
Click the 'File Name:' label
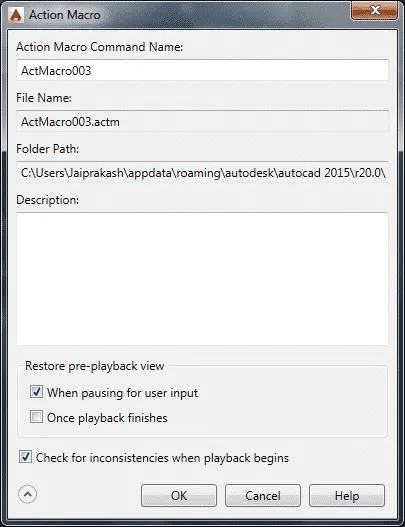point(44,98)
